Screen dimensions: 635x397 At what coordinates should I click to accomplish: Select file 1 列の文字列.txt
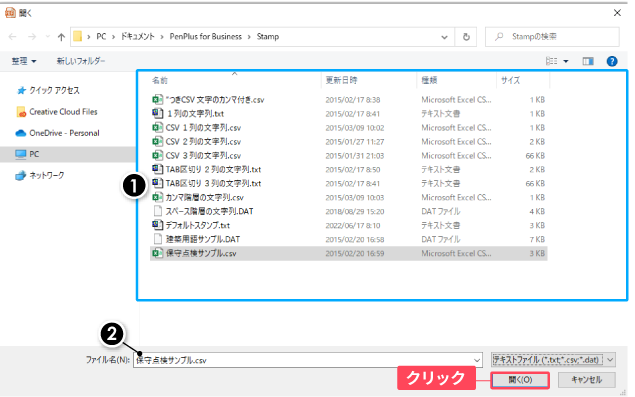(195, 113)
